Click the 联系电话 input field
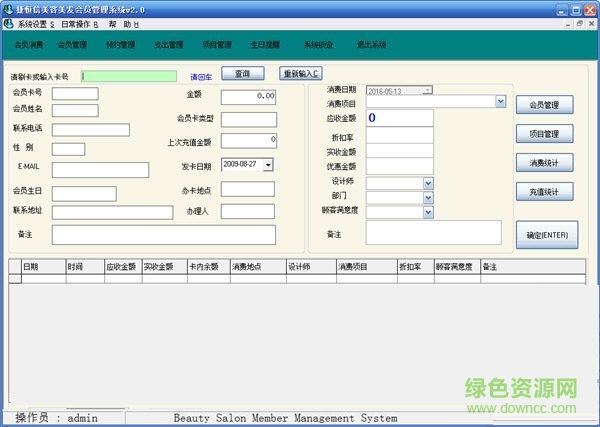The image size is (600, 427). tap(90, 129)
